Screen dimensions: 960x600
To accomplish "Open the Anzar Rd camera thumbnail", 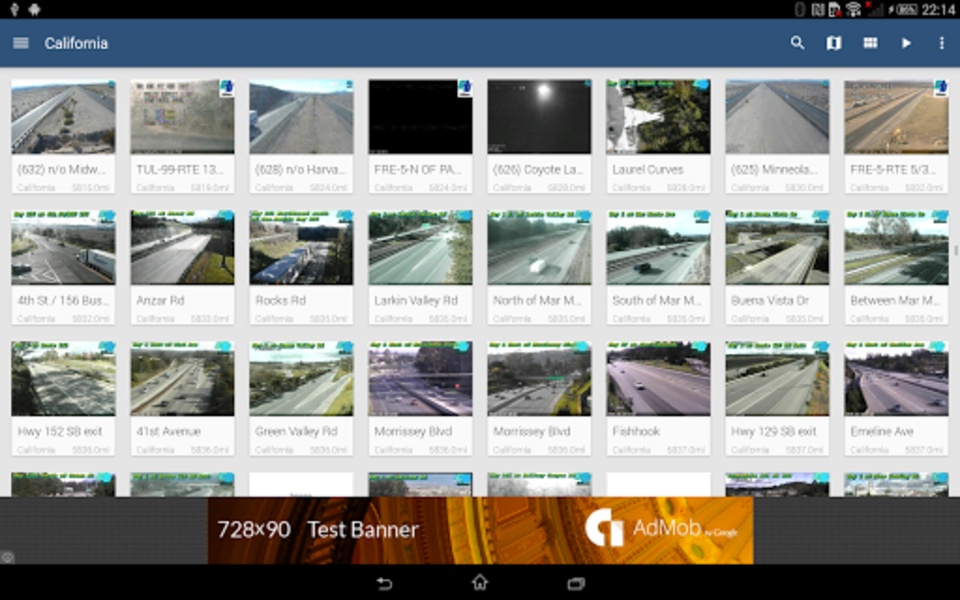I will (182, 247).
